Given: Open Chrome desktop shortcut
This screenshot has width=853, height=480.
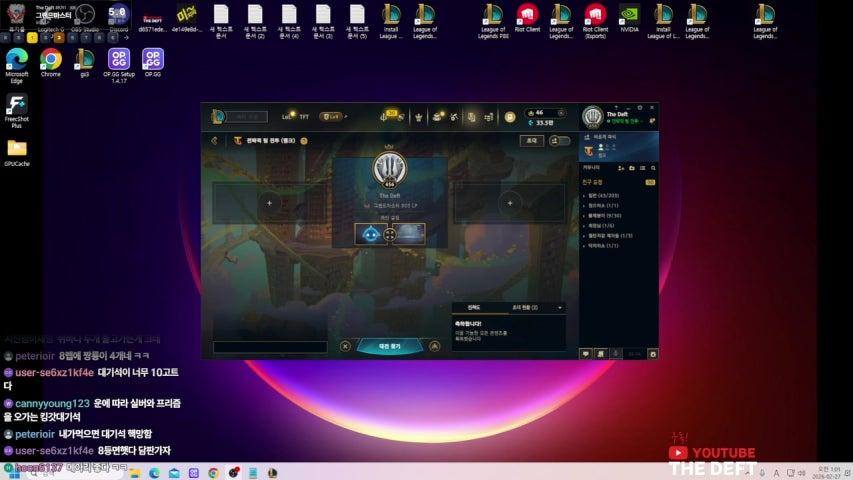Looking at the screenshot, I should 51,63.
